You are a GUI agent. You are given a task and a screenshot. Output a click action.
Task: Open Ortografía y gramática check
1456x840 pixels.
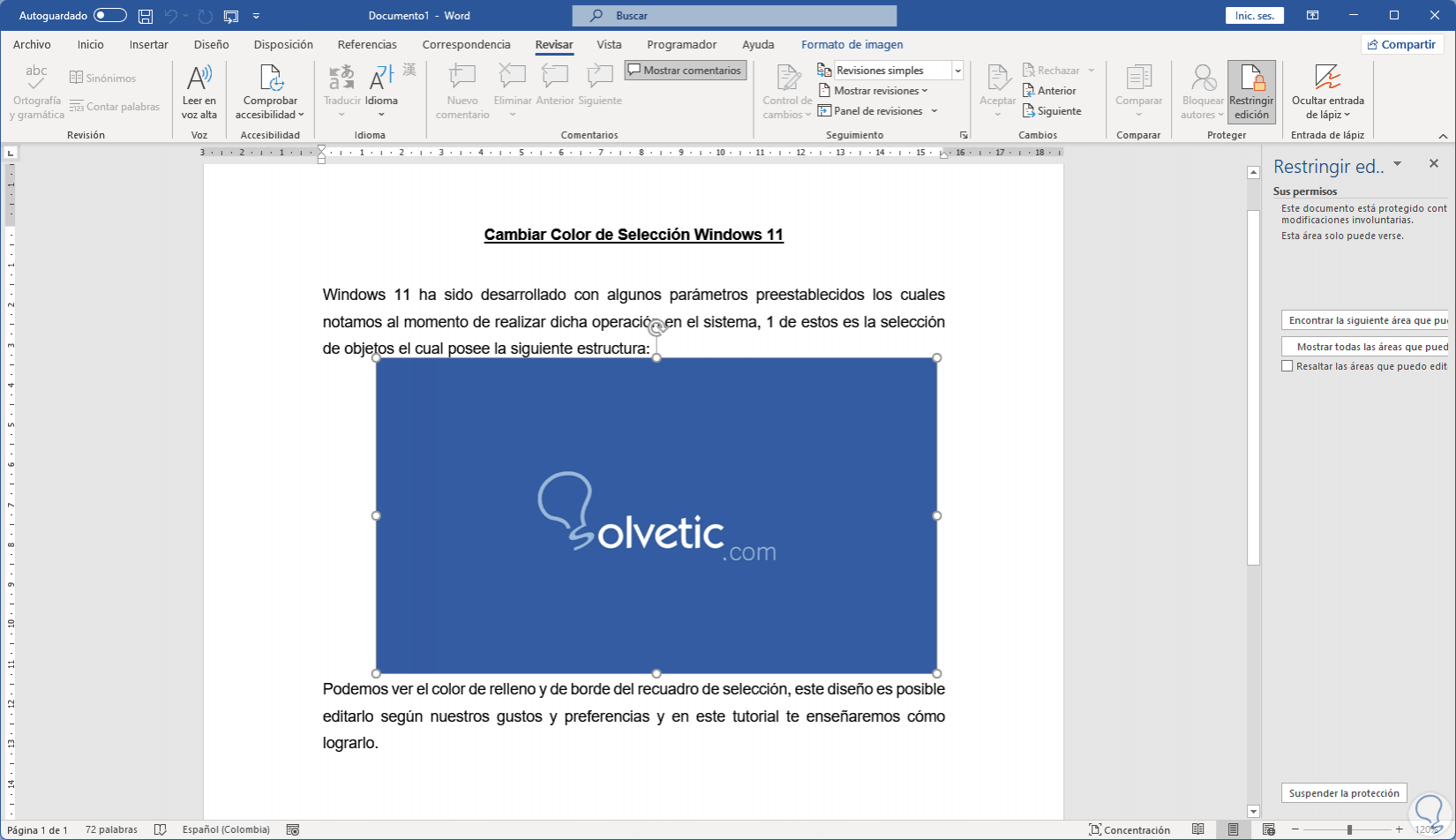pos(37,93)
